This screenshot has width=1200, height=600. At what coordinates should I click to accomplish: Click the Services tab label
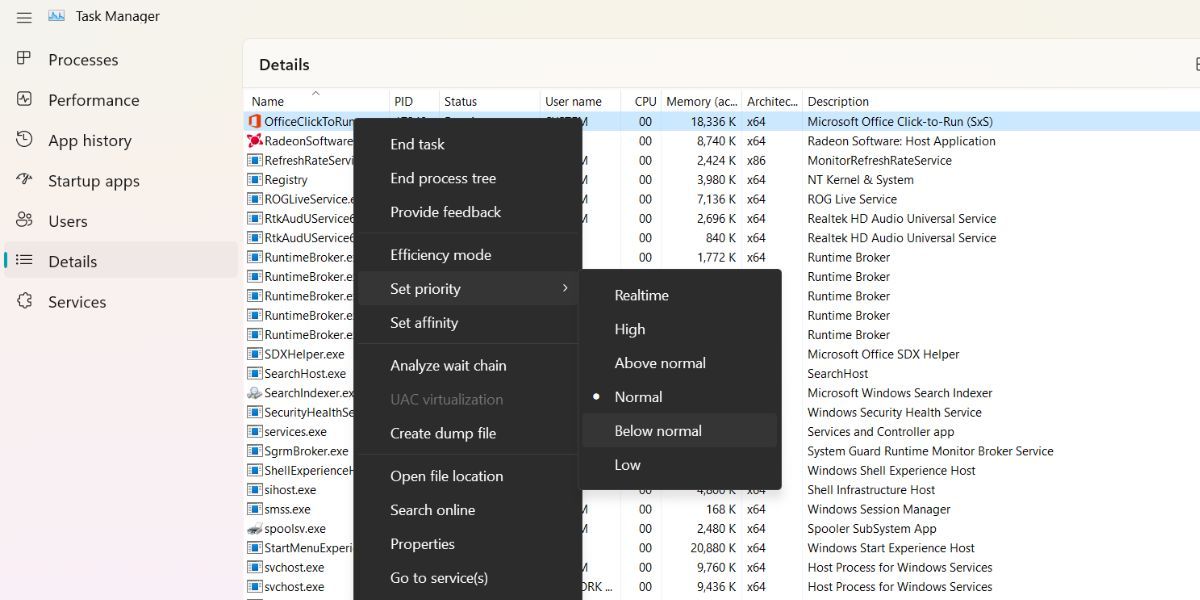[77, 302]
